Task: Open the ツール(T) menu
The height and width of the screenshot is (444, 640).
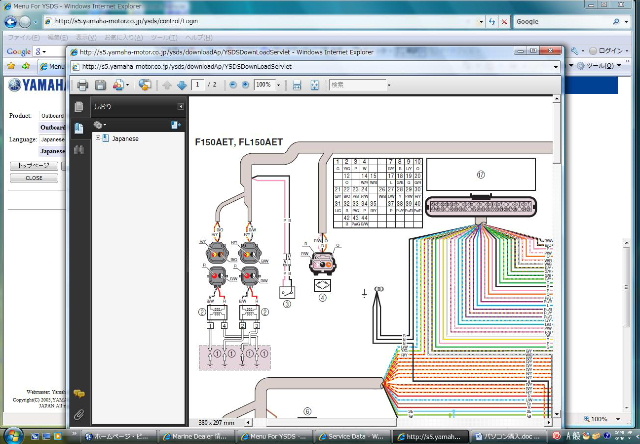Action: pos(164,38)
